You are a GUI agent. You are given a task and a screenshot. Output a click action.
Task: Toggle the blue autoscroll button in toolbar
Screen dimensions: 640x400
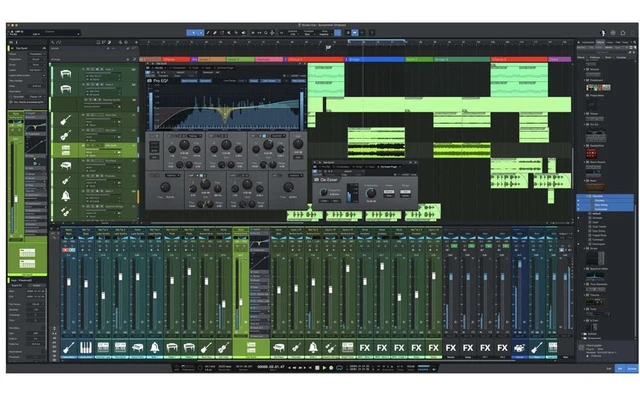pos(355,33)
